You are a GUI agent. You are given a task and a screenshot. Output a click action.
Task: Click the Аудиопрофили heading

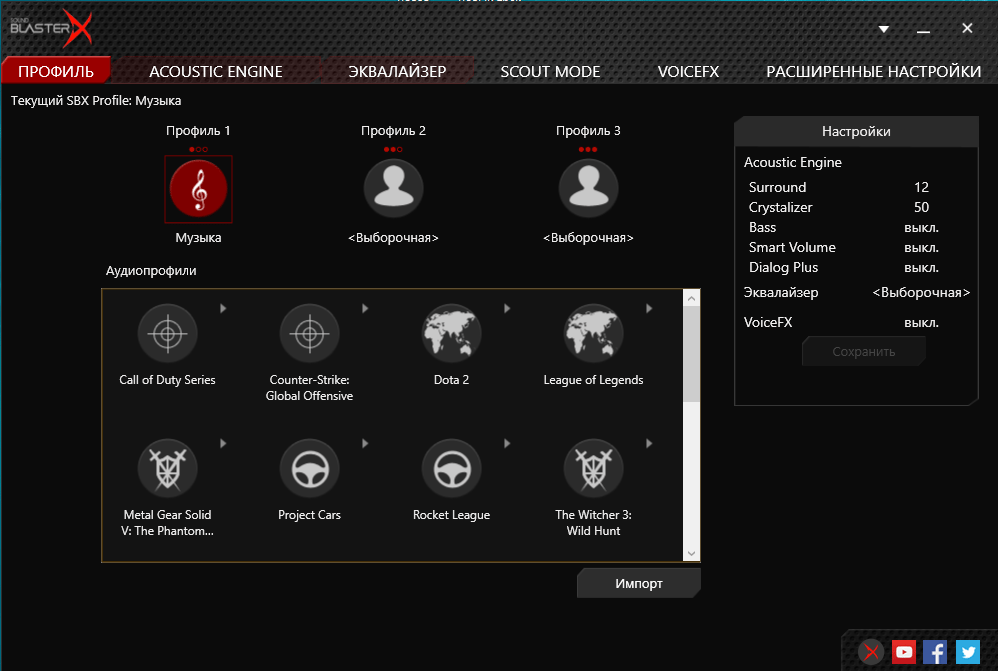[151, 271]
